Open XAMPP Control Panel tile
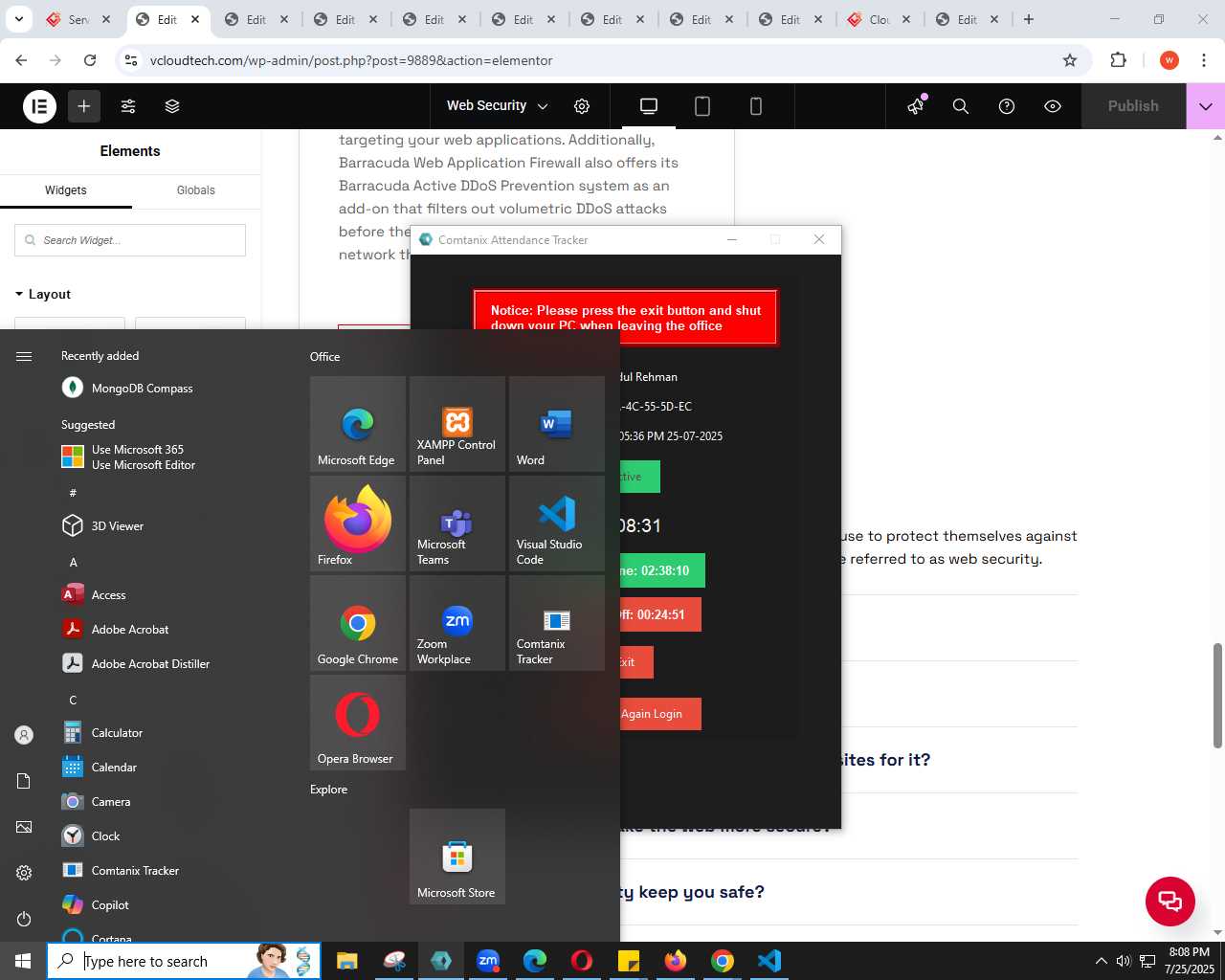 click(x=457, y=424)
